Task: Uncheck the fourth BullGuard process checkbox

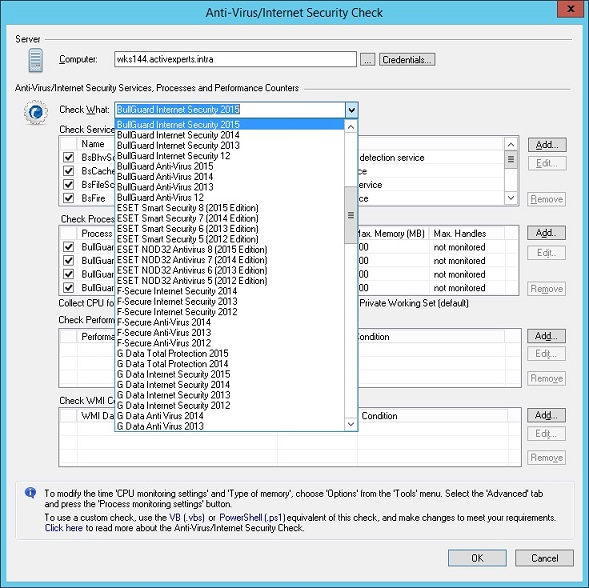Action: (68, 288)
